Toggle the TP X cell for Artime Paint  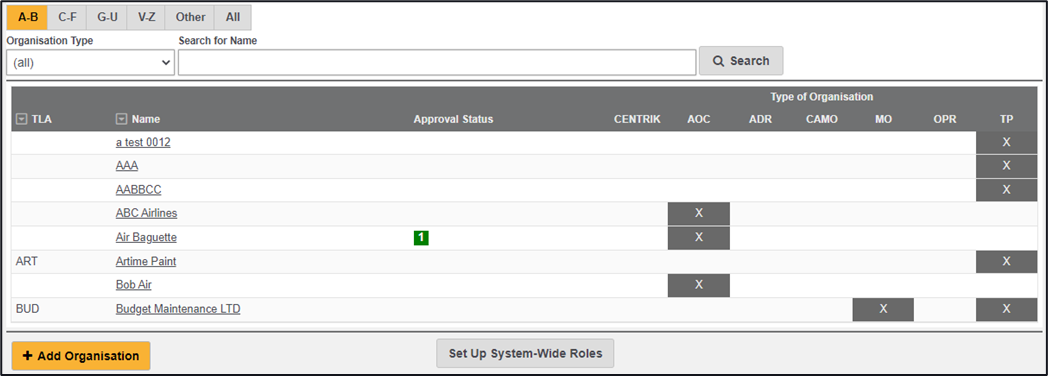(x=1006, y=261)
